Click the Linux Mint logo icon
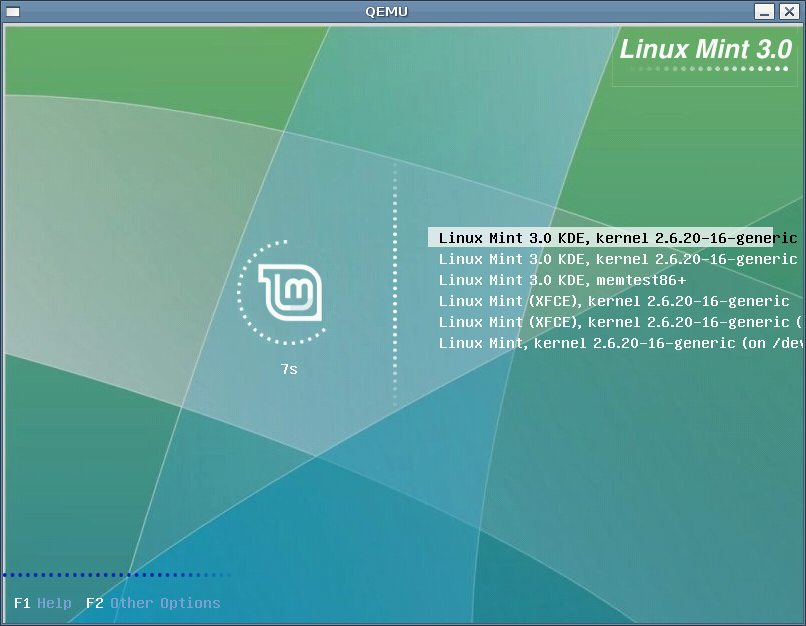The image size is (806, 626). point(290,292)
